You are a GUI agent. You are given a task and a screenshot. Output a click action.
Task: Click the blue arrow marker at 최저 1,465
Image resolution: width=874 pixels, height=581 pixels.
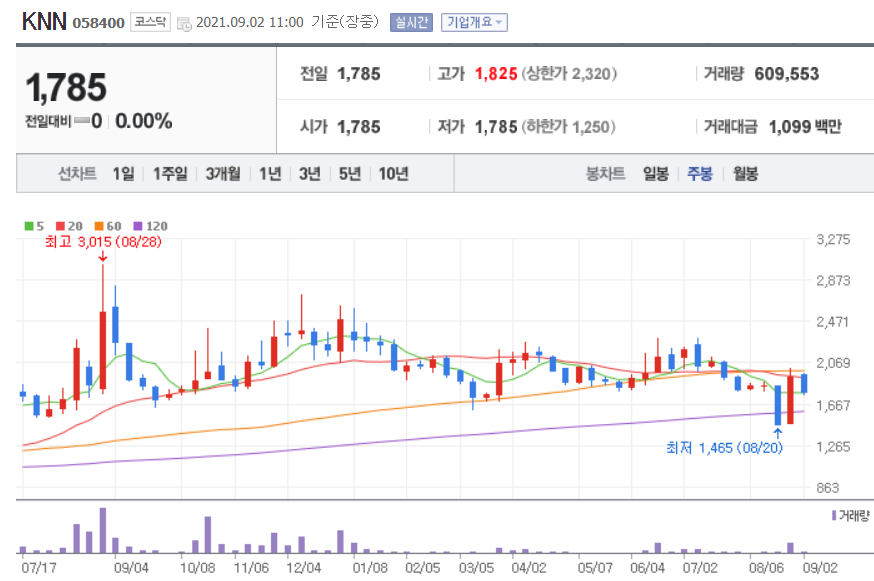[779, 431]
